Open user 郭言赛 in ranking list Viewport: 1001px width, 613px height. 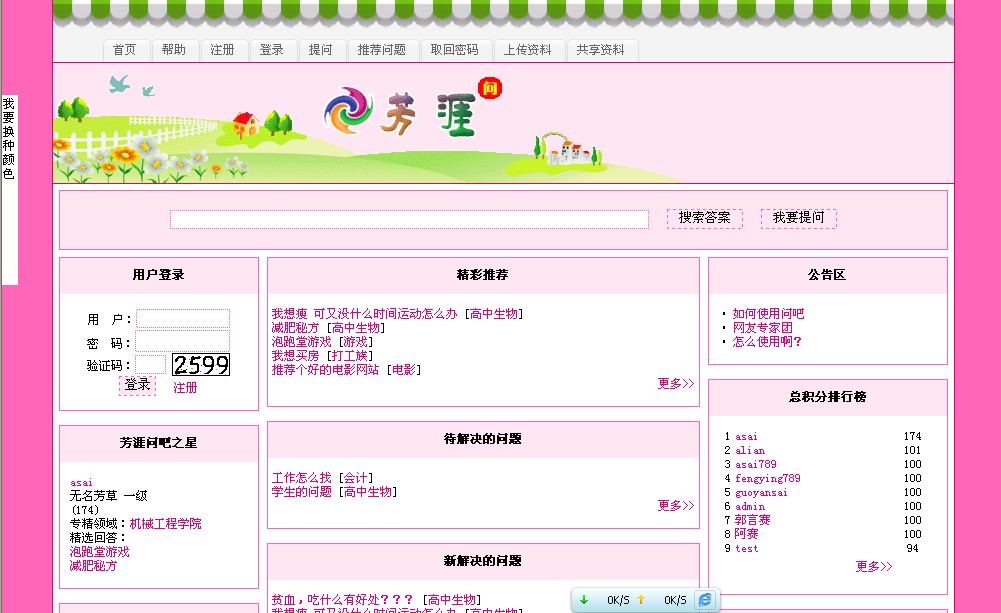point(753,520)
